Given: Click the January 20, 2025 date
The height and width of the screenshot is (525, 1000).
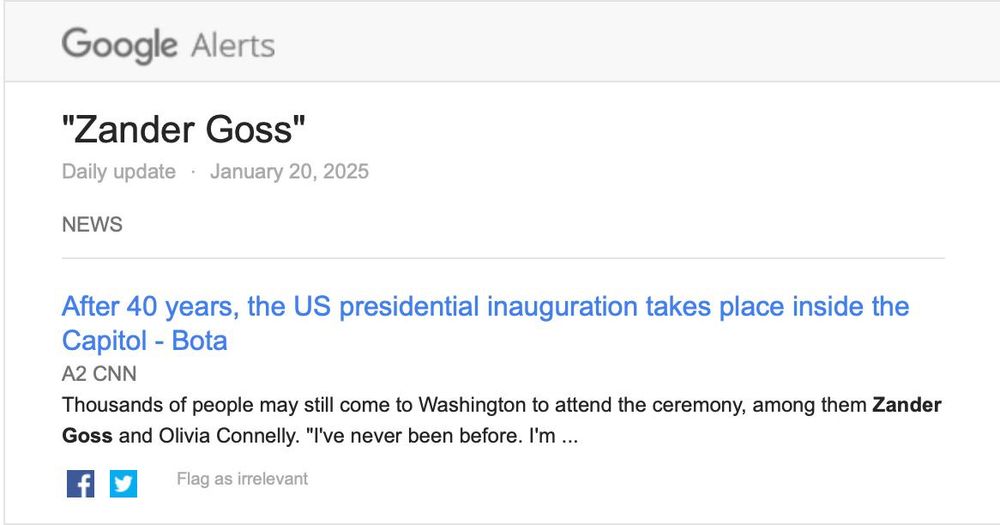Looking at the screenshot, I should tap(290, 172).
